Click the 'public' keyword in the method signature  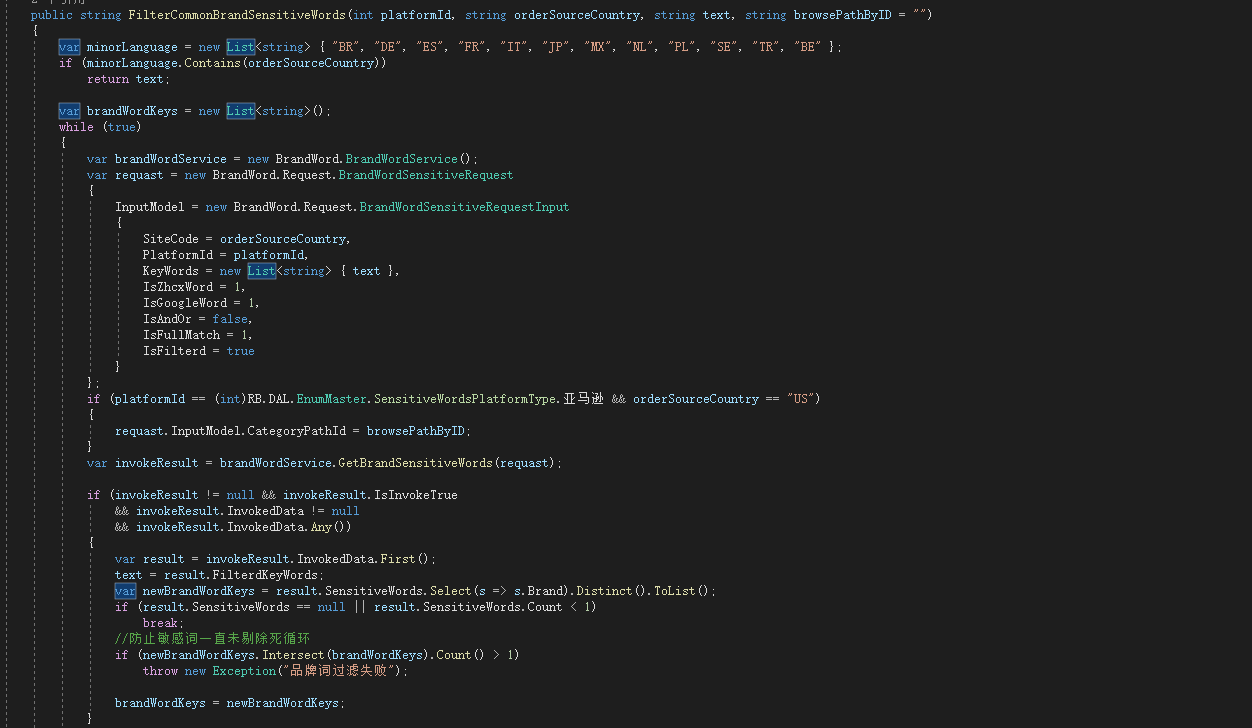point(52,15)
